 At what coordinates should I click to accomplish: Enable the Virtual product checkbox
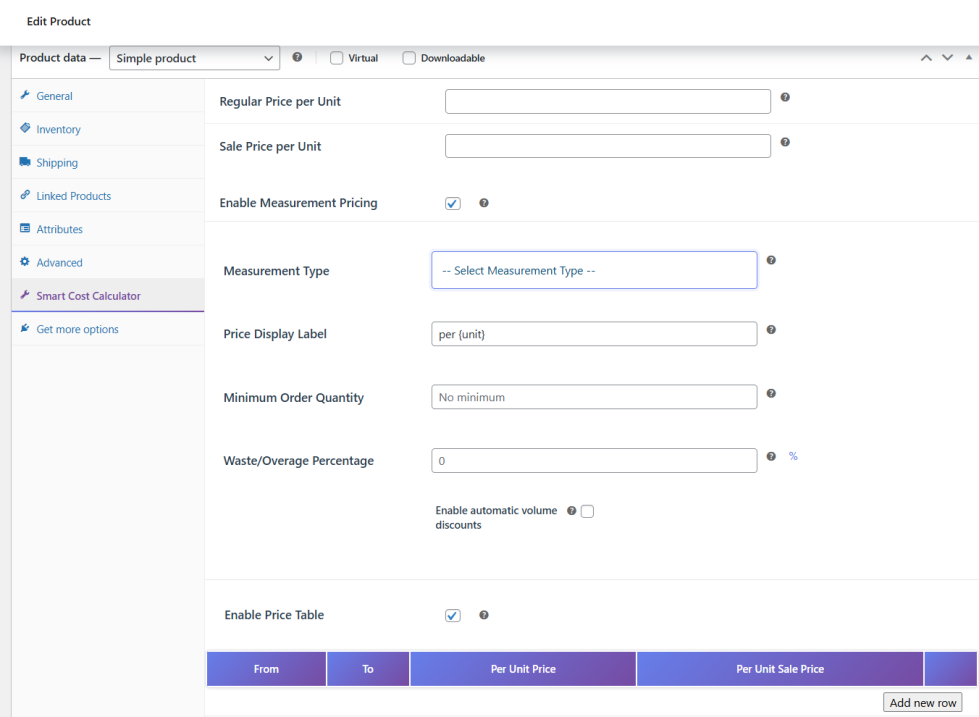tap(336, 58)
